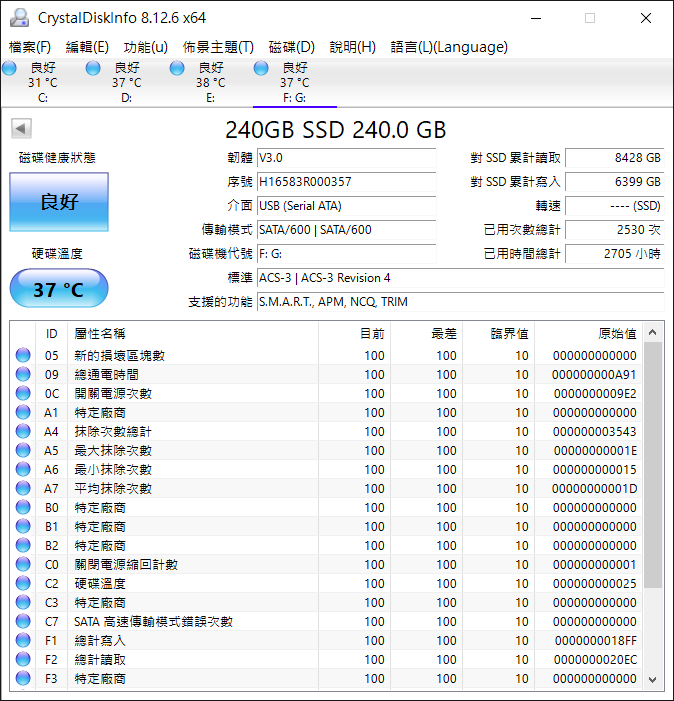Click the previous disk arrow button
Image resolution: width=674 pixels, height=701 pixels.
(21, 129)
